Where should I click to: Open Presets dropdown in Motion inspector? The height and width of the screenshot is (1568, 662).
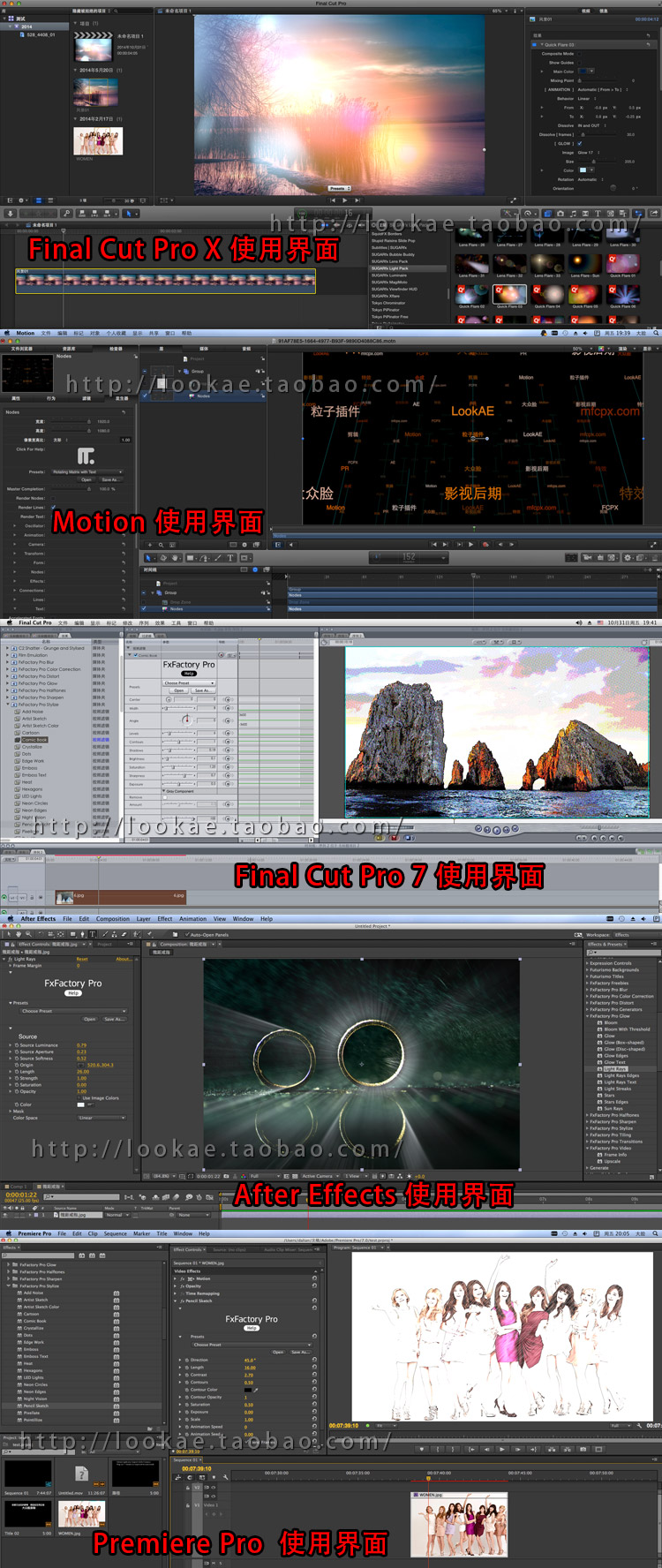(x=87, y=471)
